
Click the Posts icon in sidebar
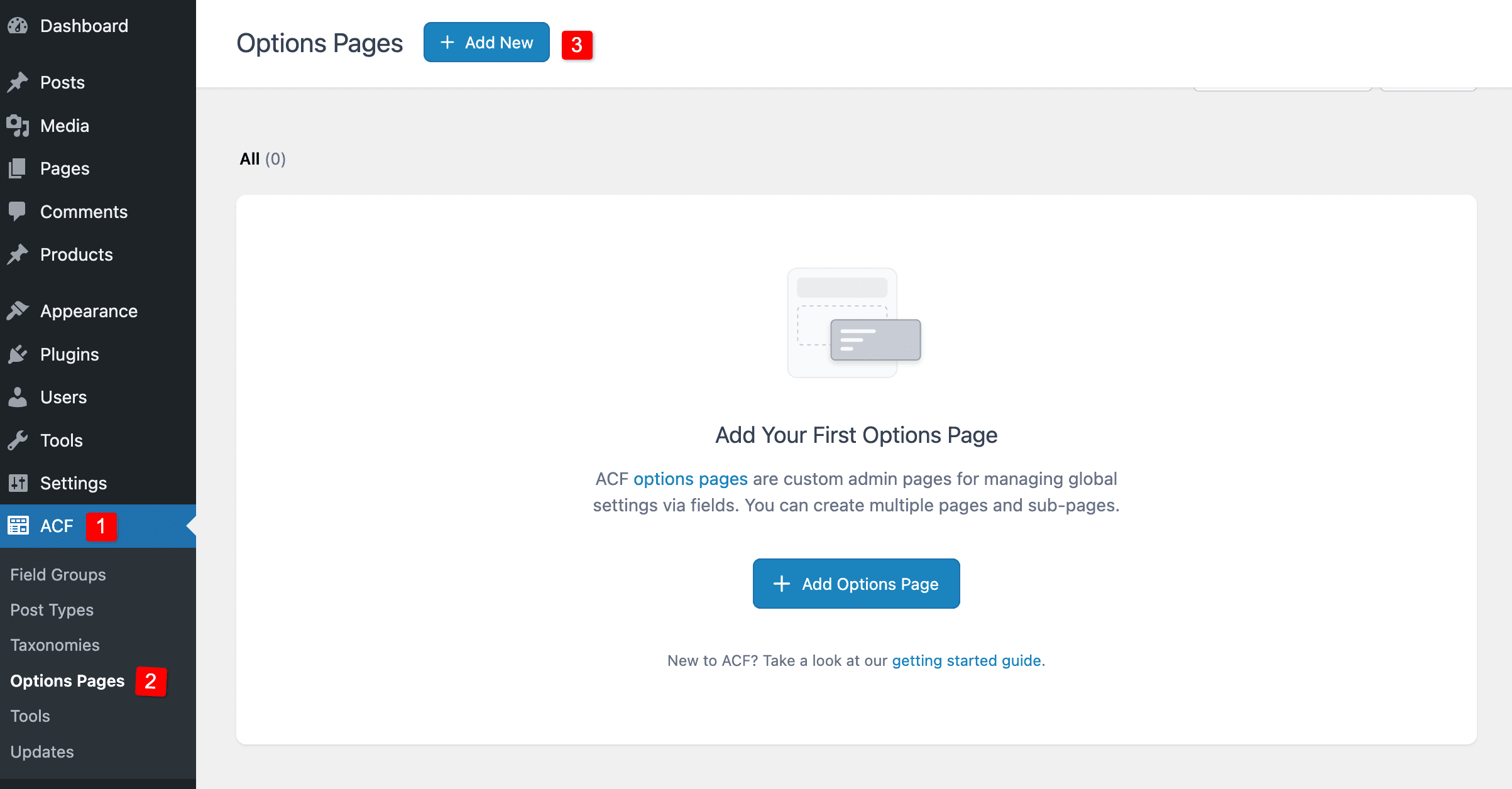click(20, 82)
